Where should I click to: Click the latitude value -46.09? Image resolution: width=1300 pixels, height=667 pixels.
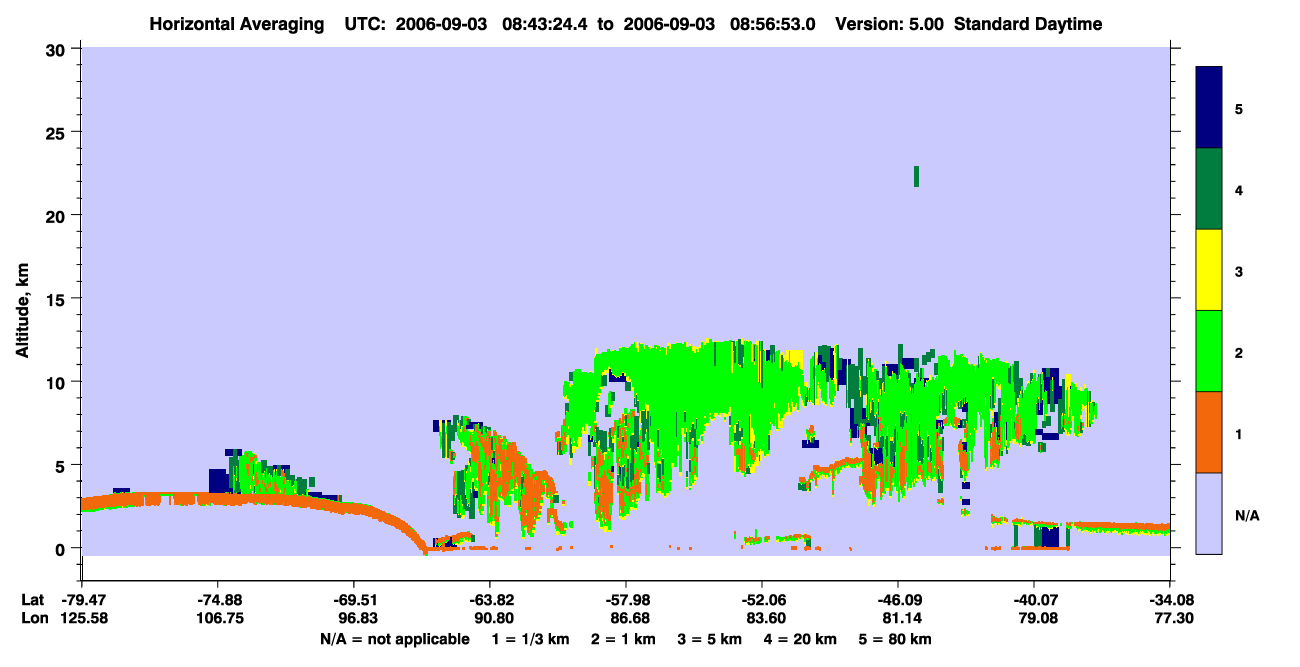[x=898, y=600]
